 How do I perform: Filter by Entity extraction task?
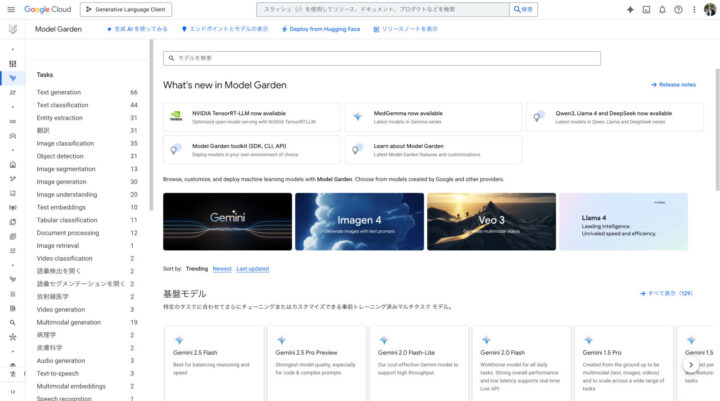87,118
